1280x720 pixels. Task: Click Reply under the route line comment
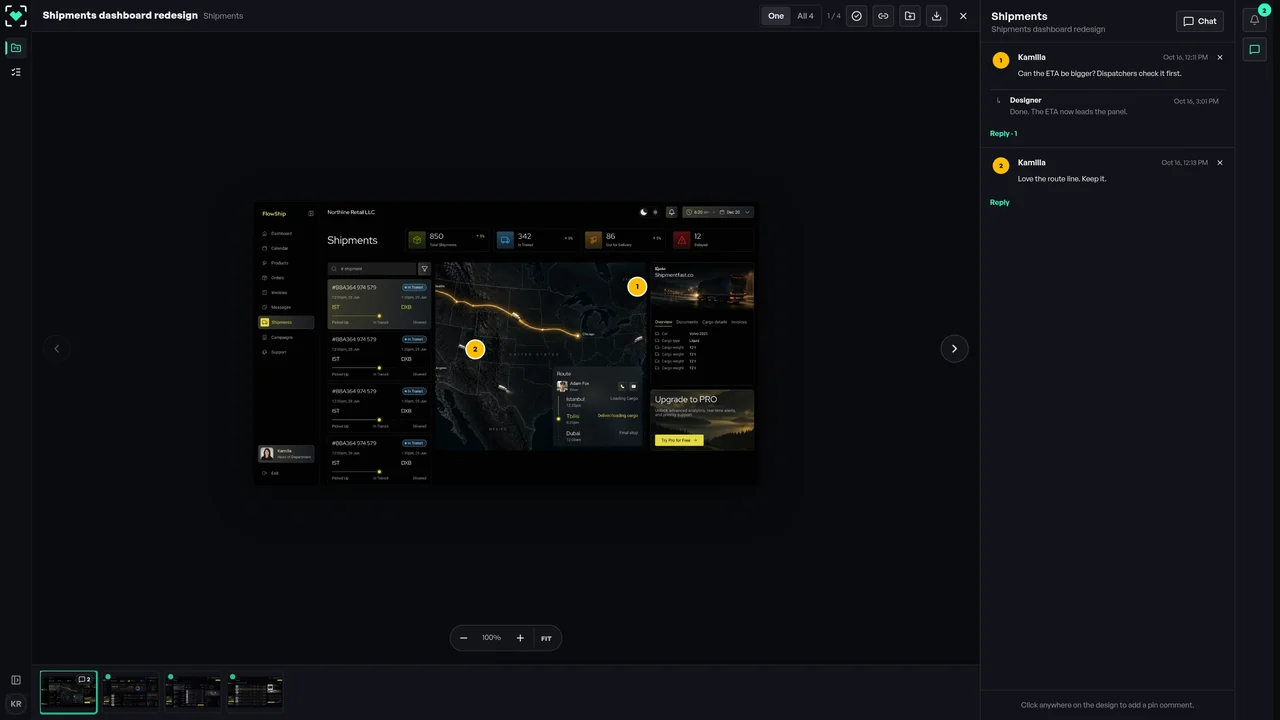point(999,202)
